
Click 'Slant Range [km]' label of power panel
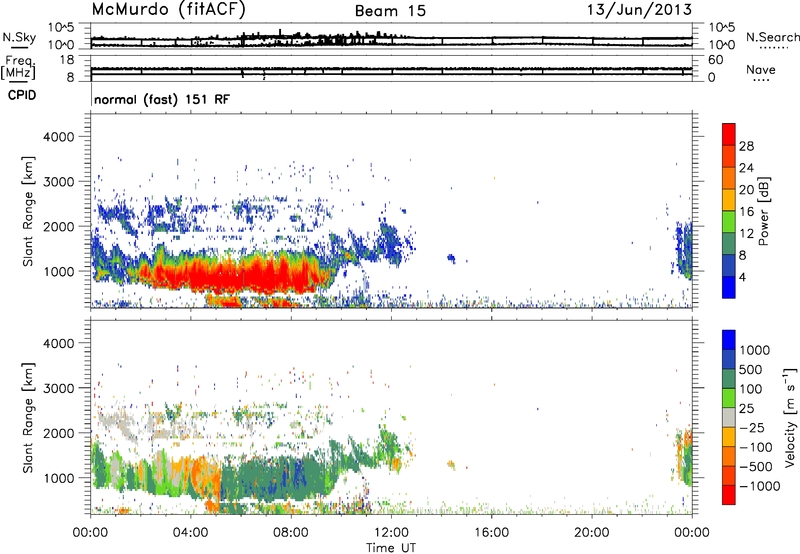(x=28, y=212)
